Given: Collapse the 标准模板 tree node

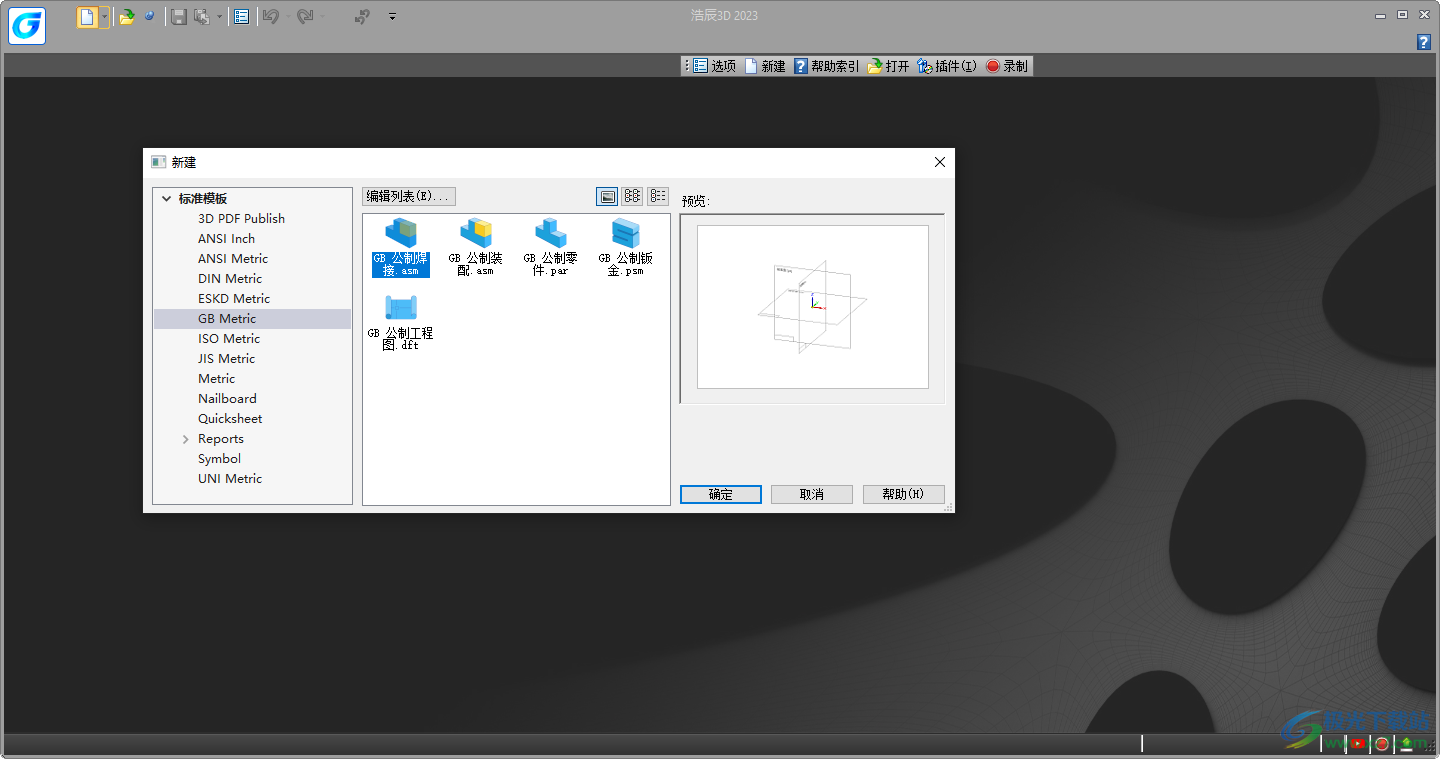Looking at the screenshot, I should pos(166,199).
